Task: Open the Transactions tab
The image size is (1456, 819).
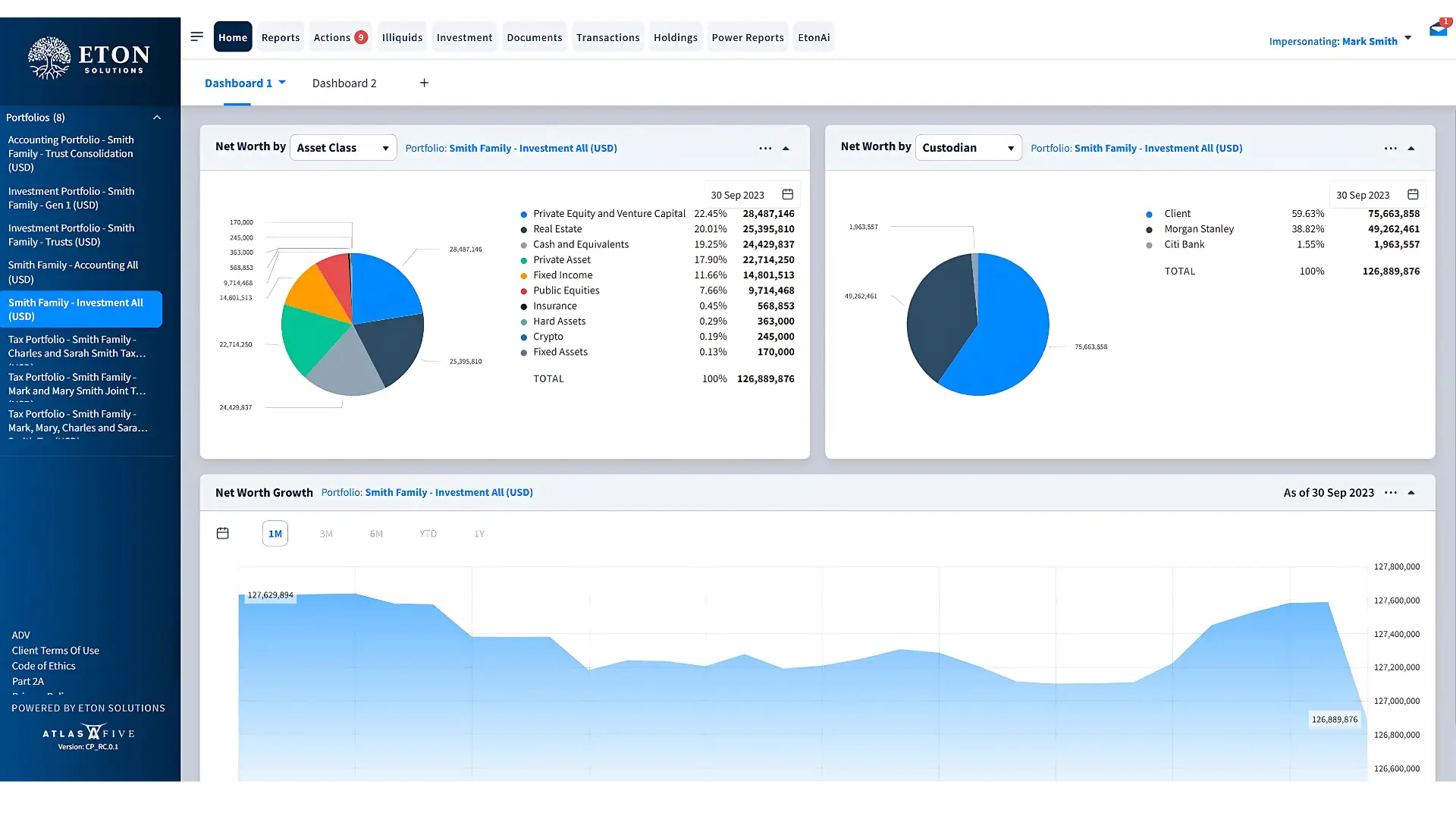Action: tap(608, 37)
